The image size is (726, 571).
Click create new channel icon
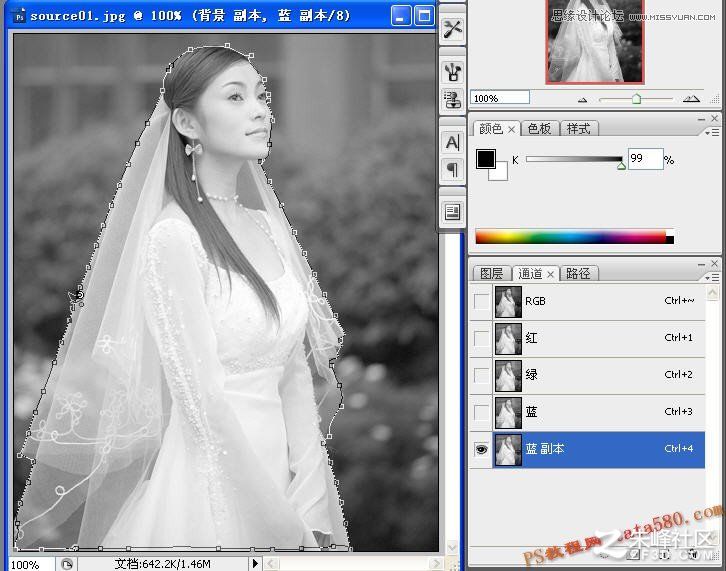tap(663, 553)
